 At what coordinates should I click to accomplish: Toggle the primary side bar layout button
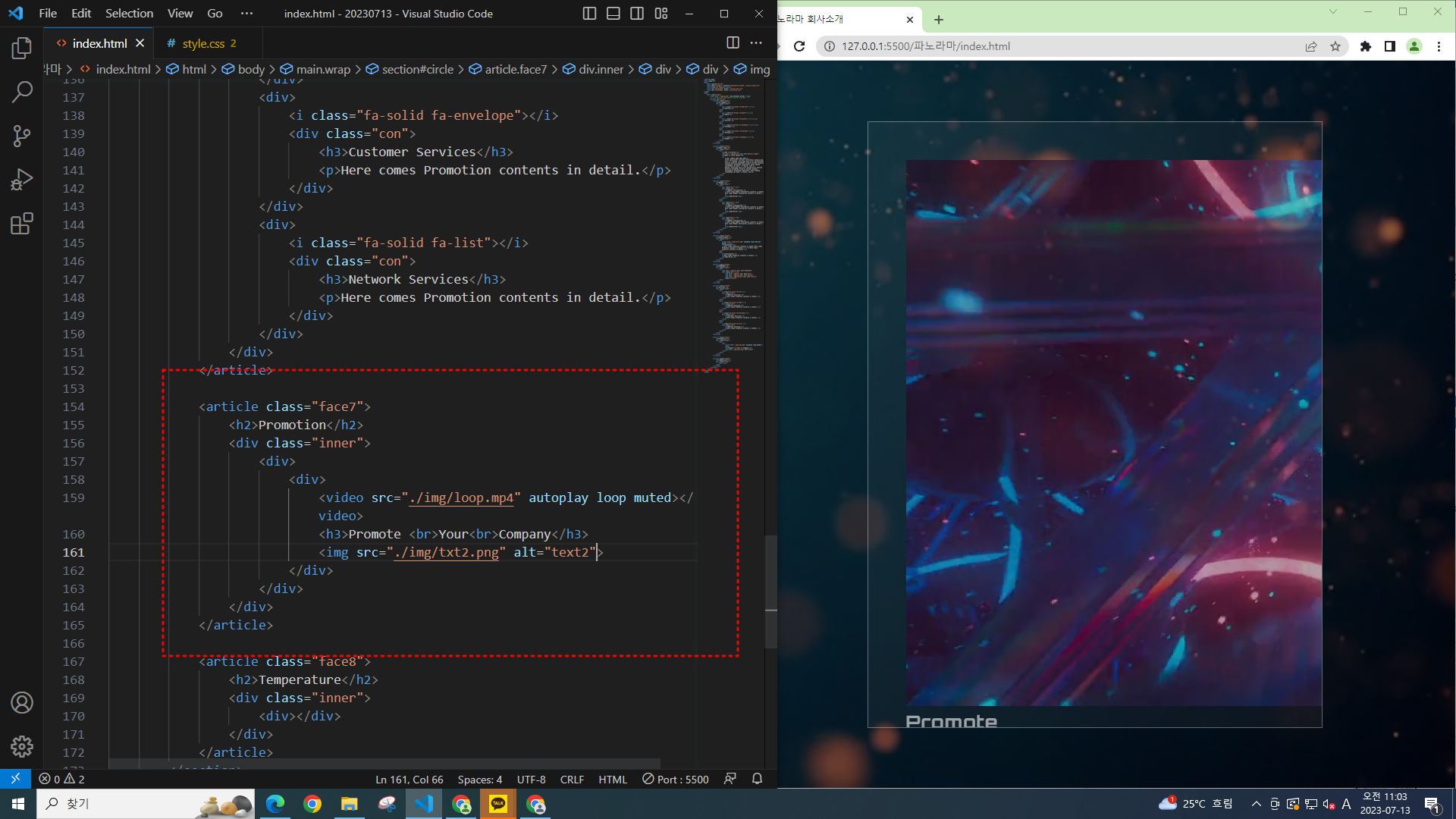[589, 14]
